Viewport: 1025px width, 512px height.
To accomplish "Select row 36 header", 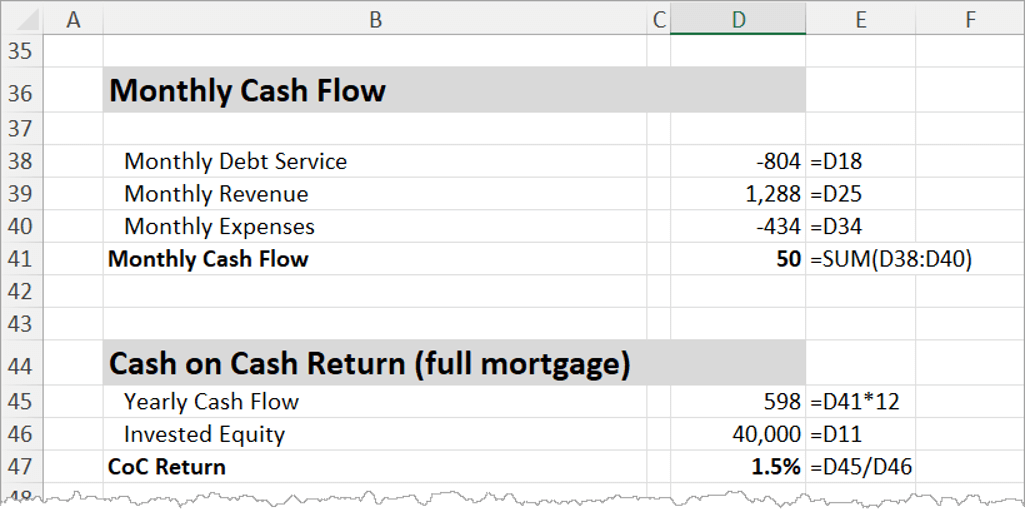I will (x=21, y=92).
